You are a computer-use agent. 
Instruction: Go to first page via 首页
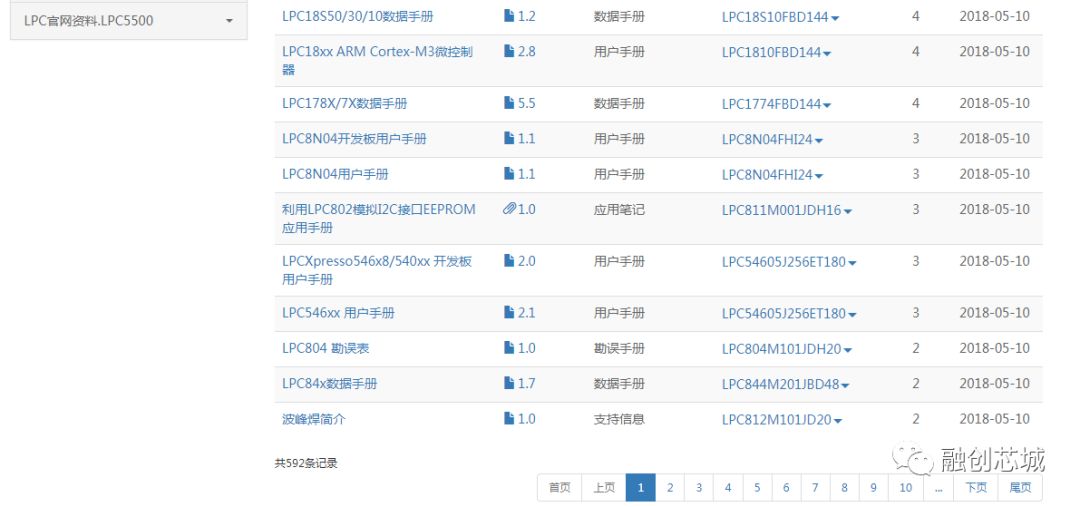pyautogui.click(x=559, y=488)
